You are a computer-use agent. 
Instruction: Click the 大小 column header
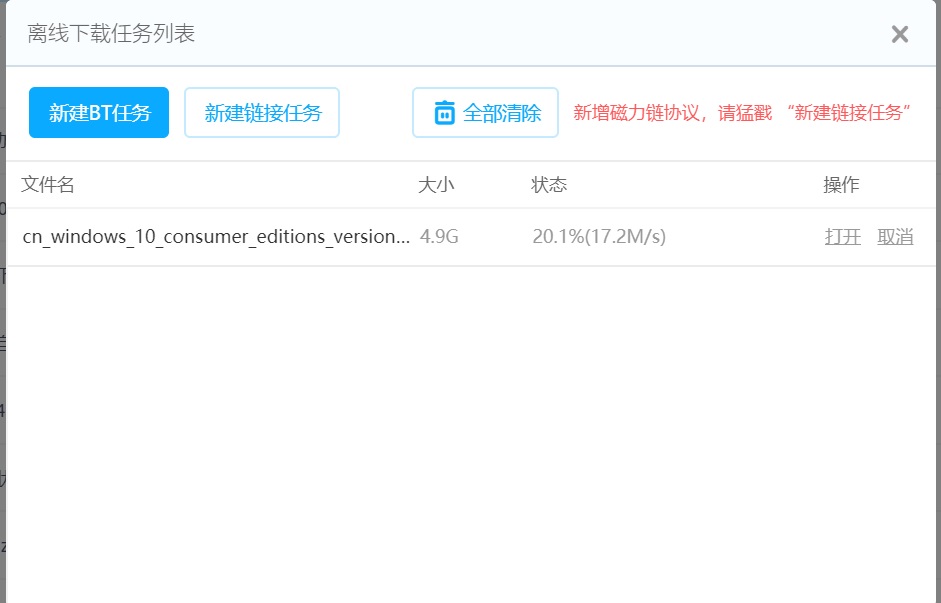point(436,184)
